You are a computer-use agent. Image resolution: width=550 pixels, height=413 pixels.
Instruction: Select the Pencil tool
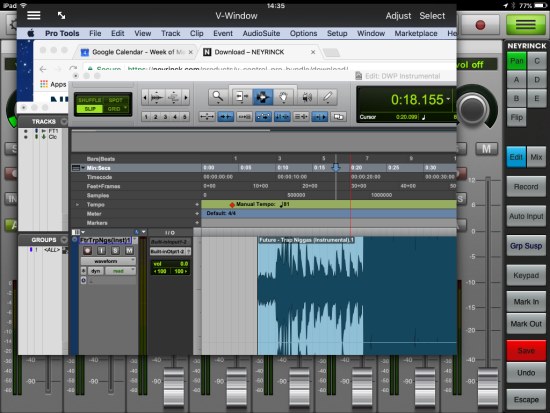pyautogui.click(x=327, y=97)
